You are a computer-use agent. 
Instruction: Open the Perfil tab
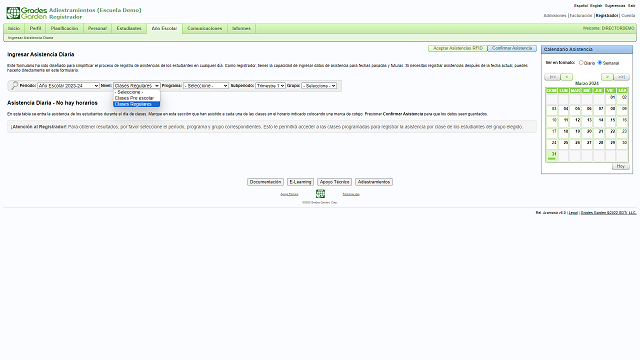point(36,29)
